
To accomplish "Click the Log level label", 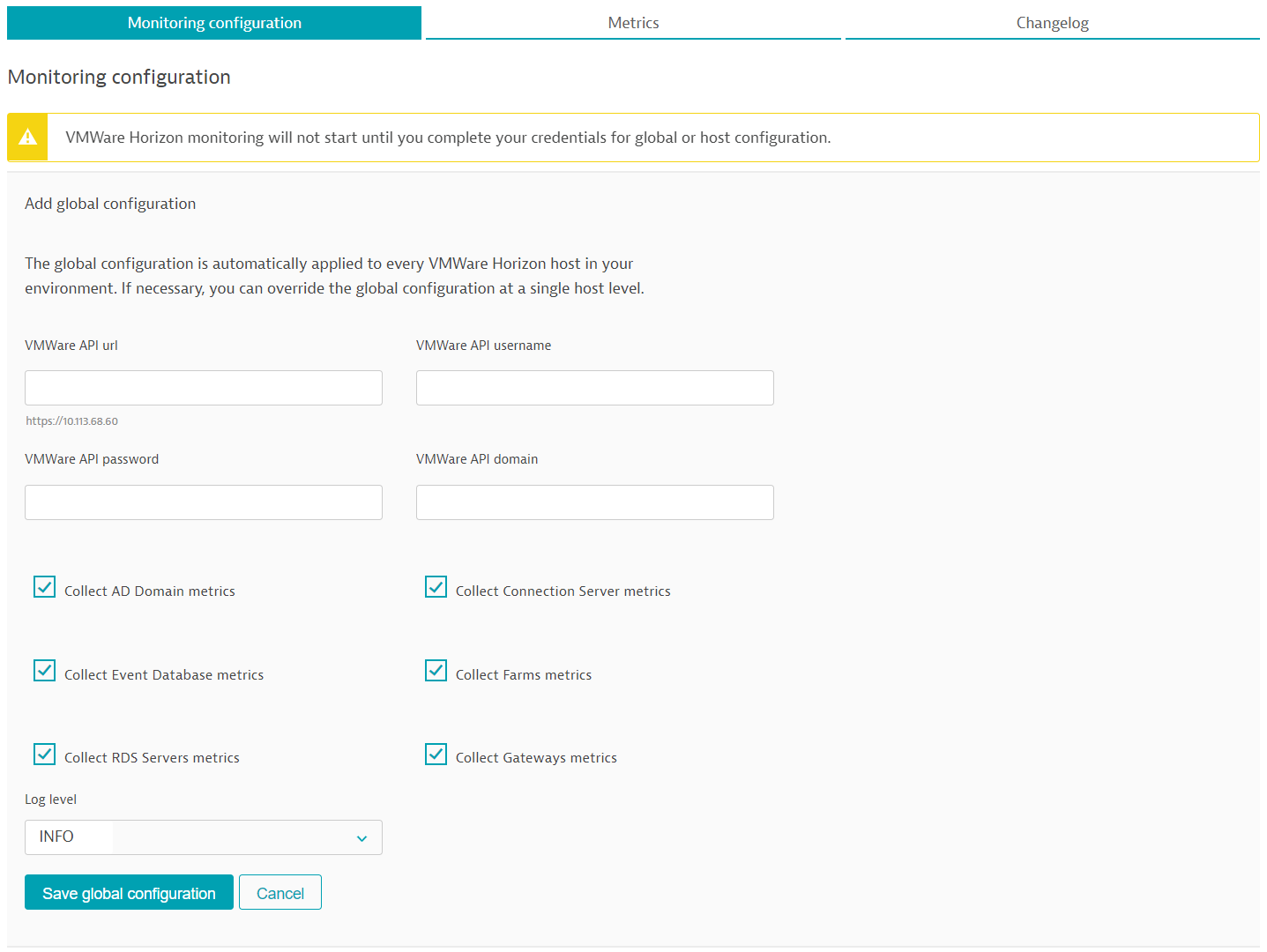I will pyautogui.click(x=50, y=800).
